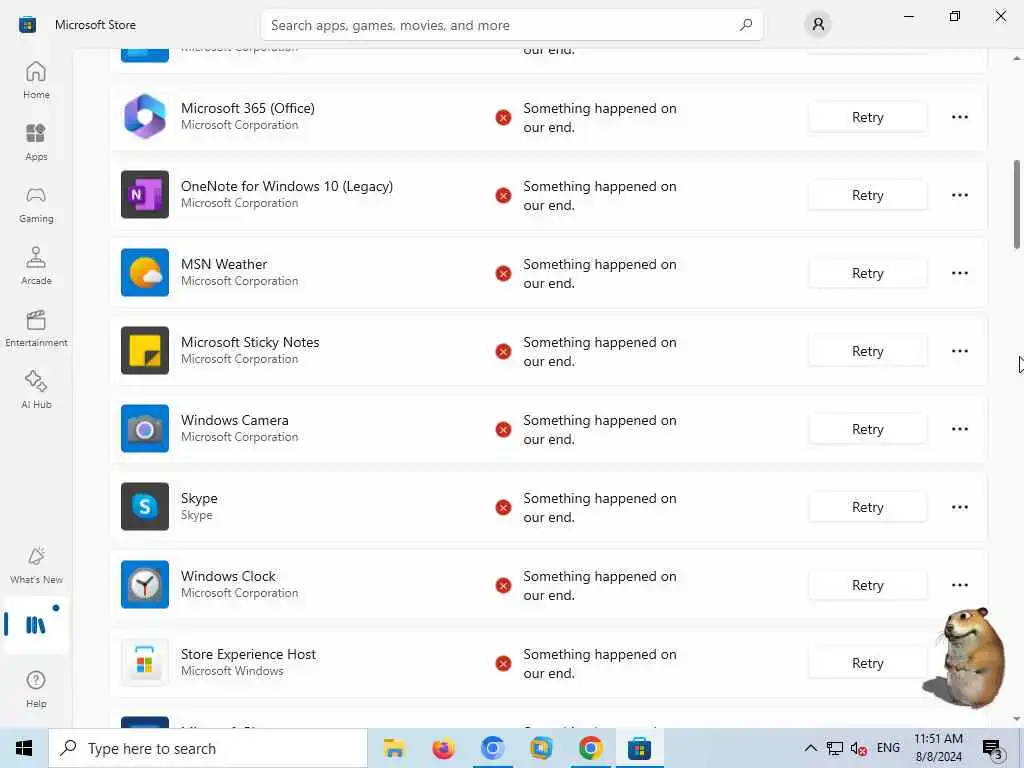Viewport: 1024px width, 768px height.
Task: Click the Store Experience Host title
Action: click(x=248, y=654)
